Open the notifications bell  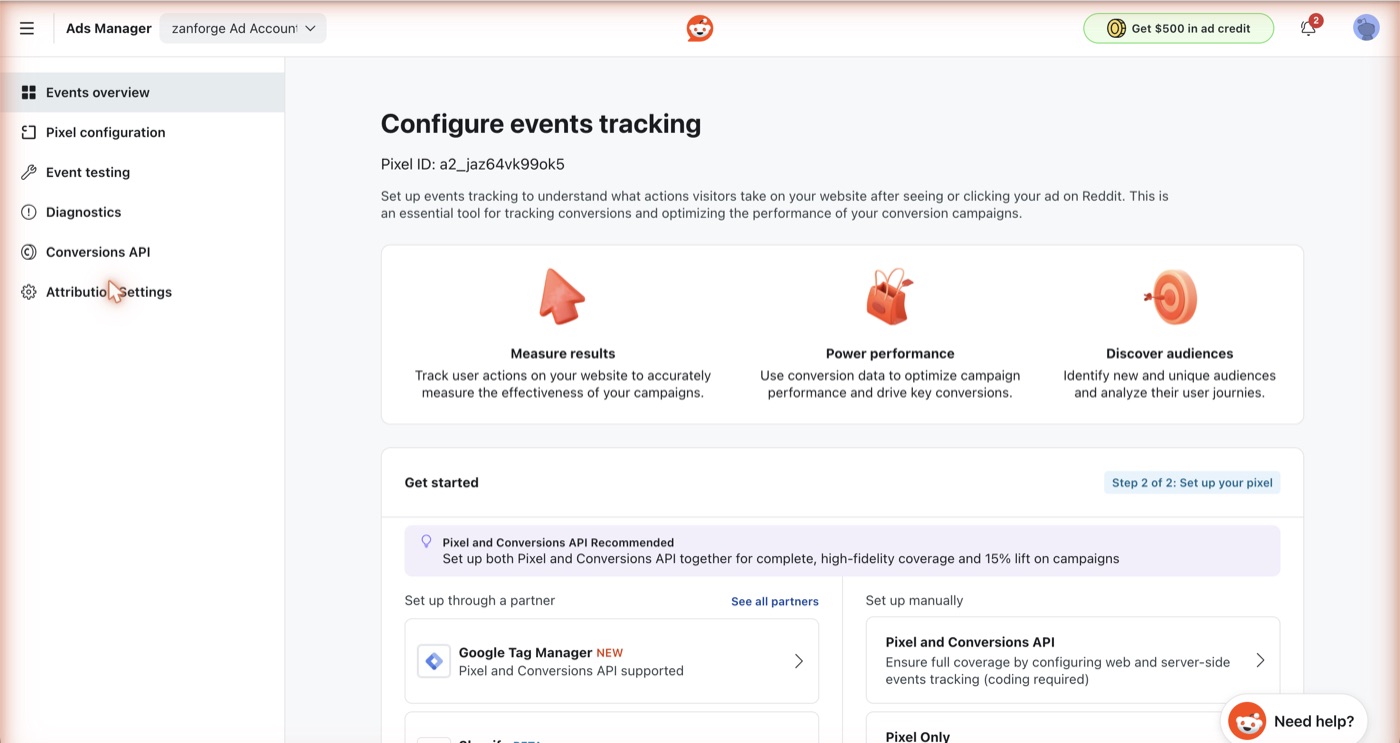click(1308, 28)
